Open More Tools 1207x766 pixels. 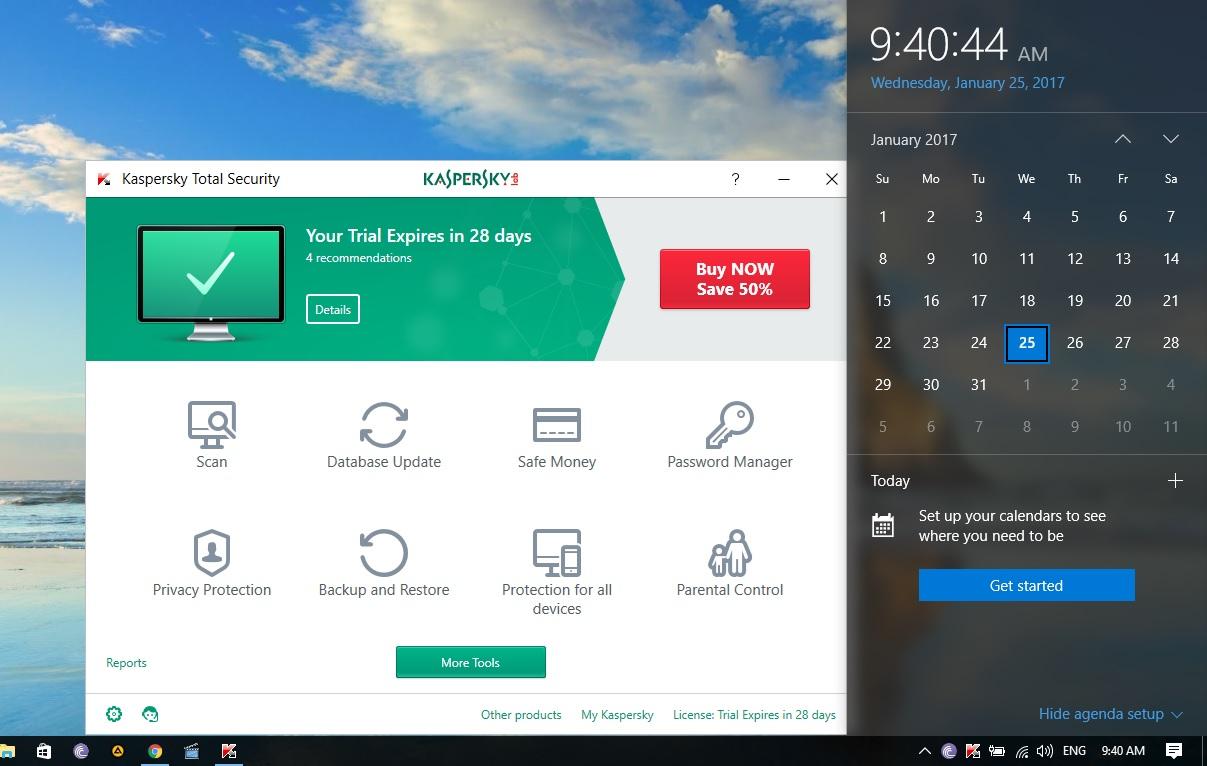point(471,662)
